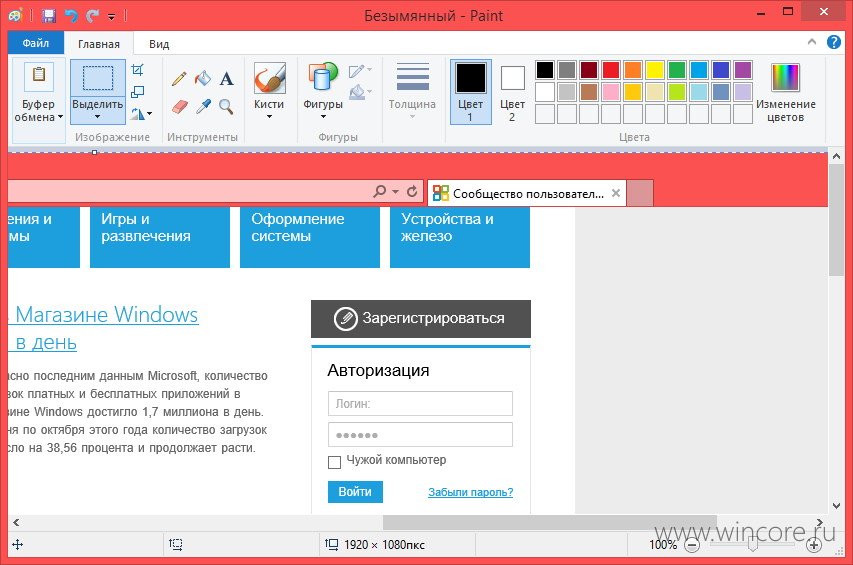The height and width of the screenshot is (565, 853).
Task: Click the zoom in plus button
Action: point(814,545)
